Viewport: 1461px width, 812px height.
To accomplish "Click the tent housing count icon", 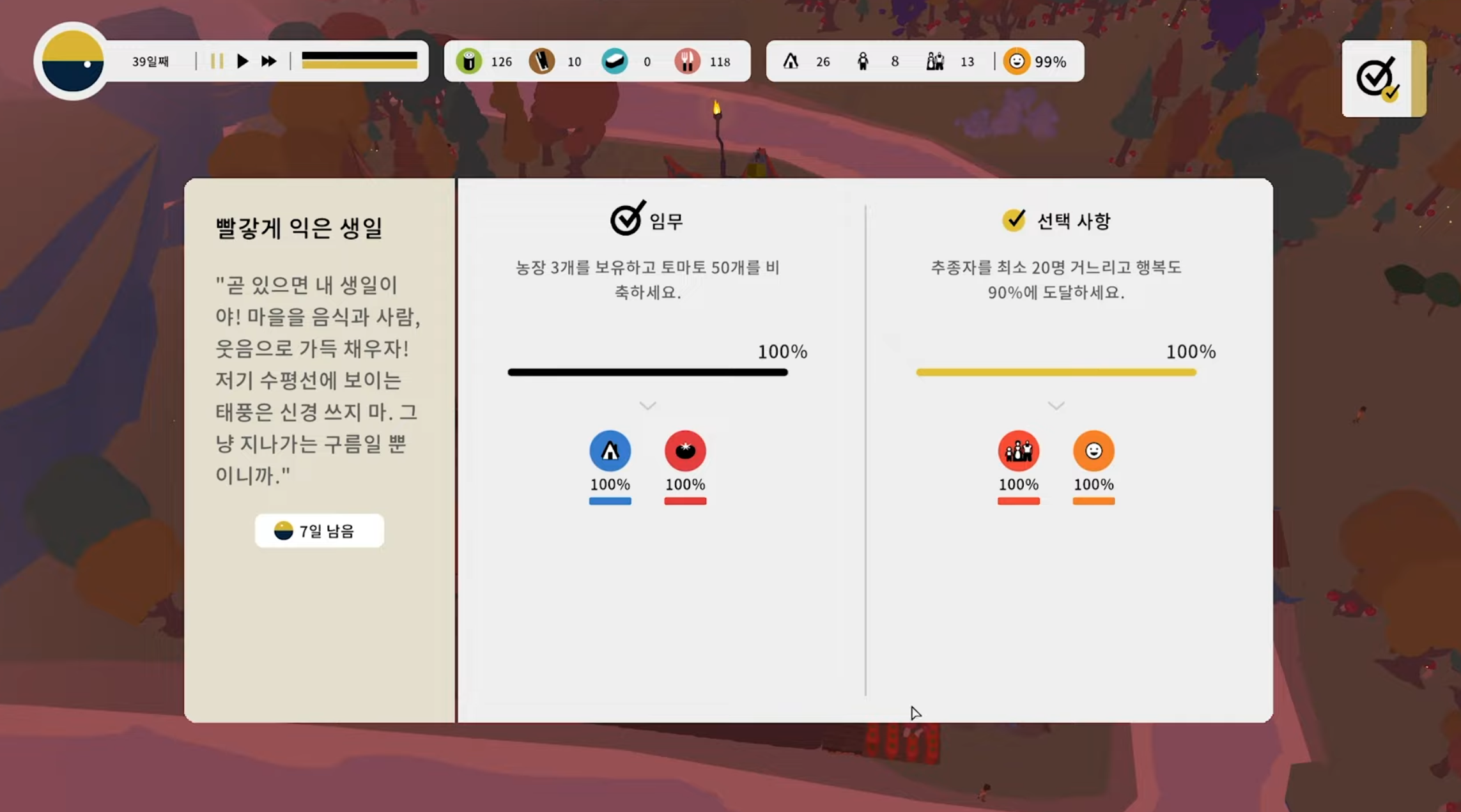I will point(791,61).
